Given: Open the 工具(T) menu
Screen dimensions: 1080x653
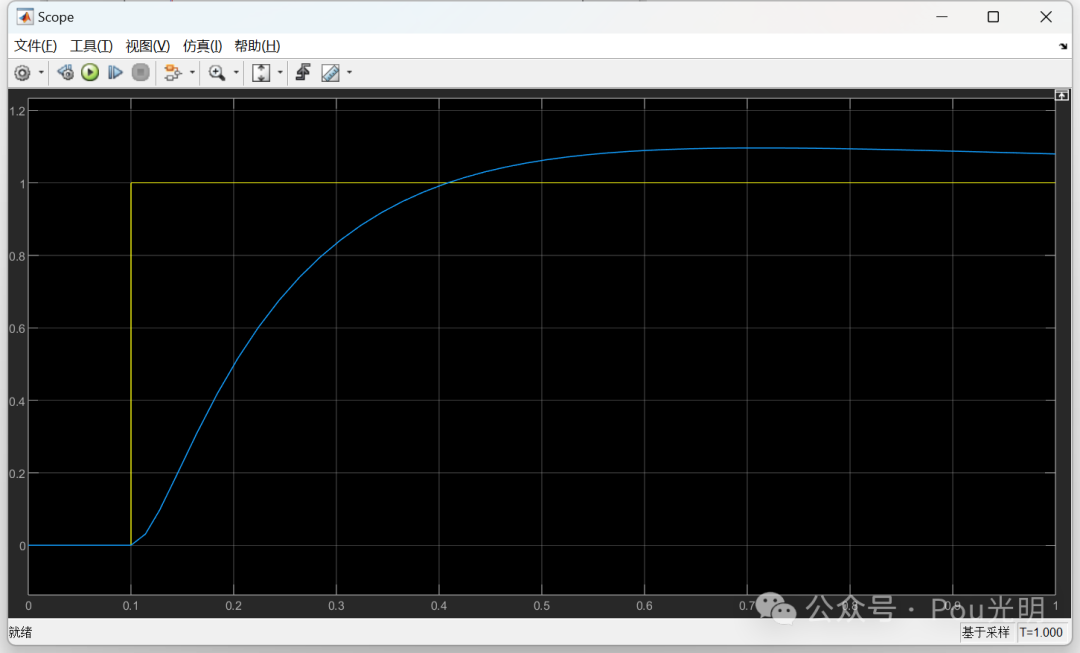Looking at the screenshot, I should coord(91,46).
